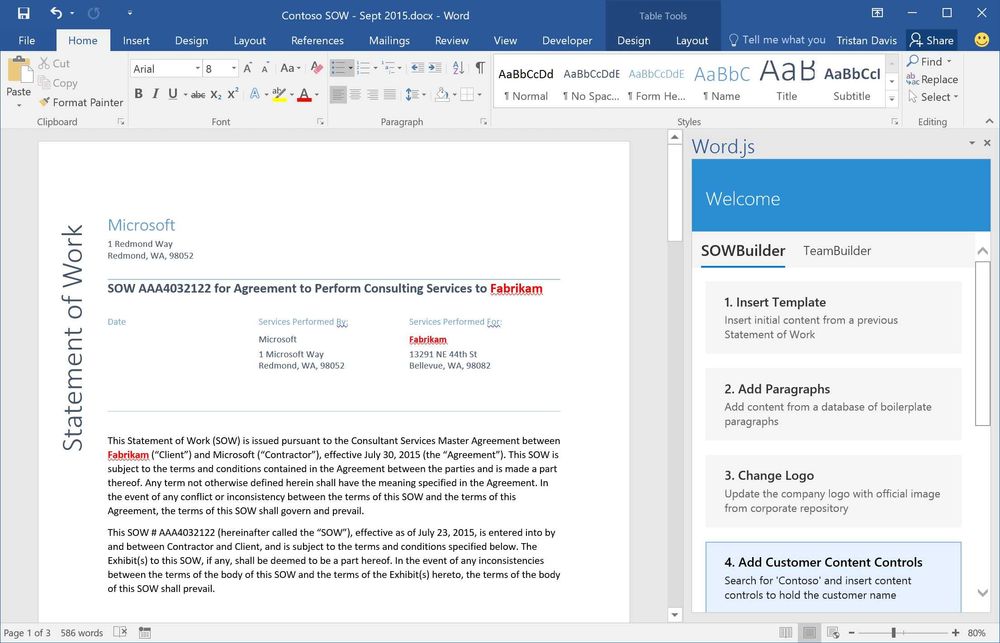
Task: Align text right
Action: (x=372, y=94)
